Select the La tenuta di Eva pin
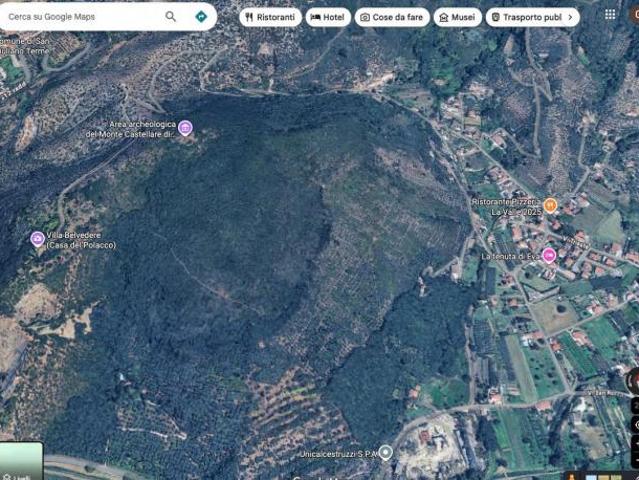639x480 pixels. (549, 255)
